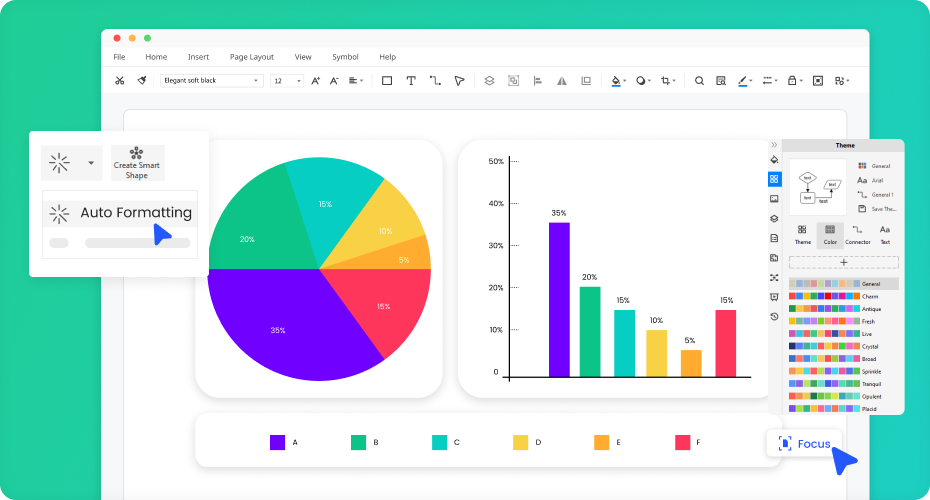This screenshot has height=500, width=930.
Task: Switch to the Connector tab in Theme panel
Action: click(857, 235)
